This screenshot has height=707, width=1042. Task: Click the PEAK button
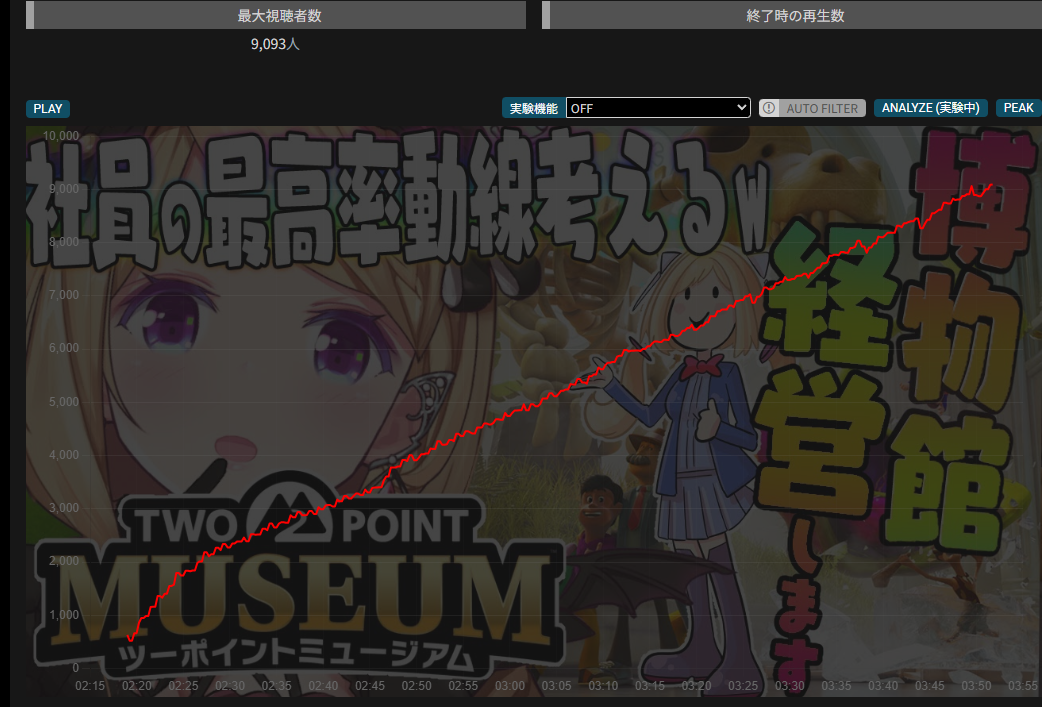(x=1018, y=108)
